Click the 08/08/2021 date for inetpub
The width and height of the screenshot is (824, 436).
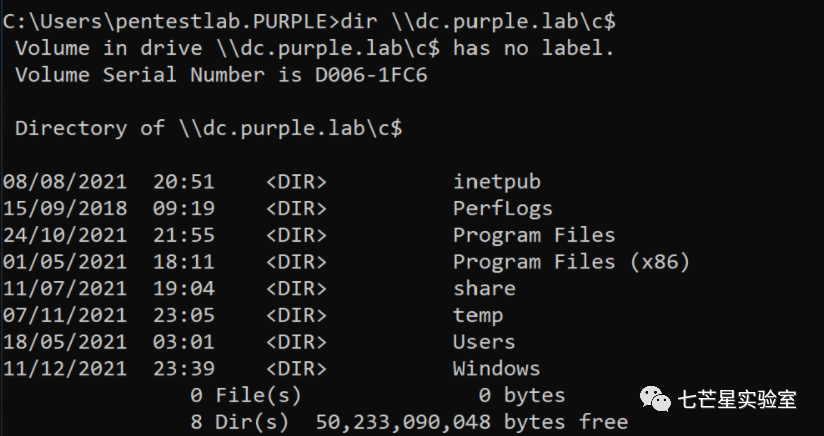click(x=65, y=182)
